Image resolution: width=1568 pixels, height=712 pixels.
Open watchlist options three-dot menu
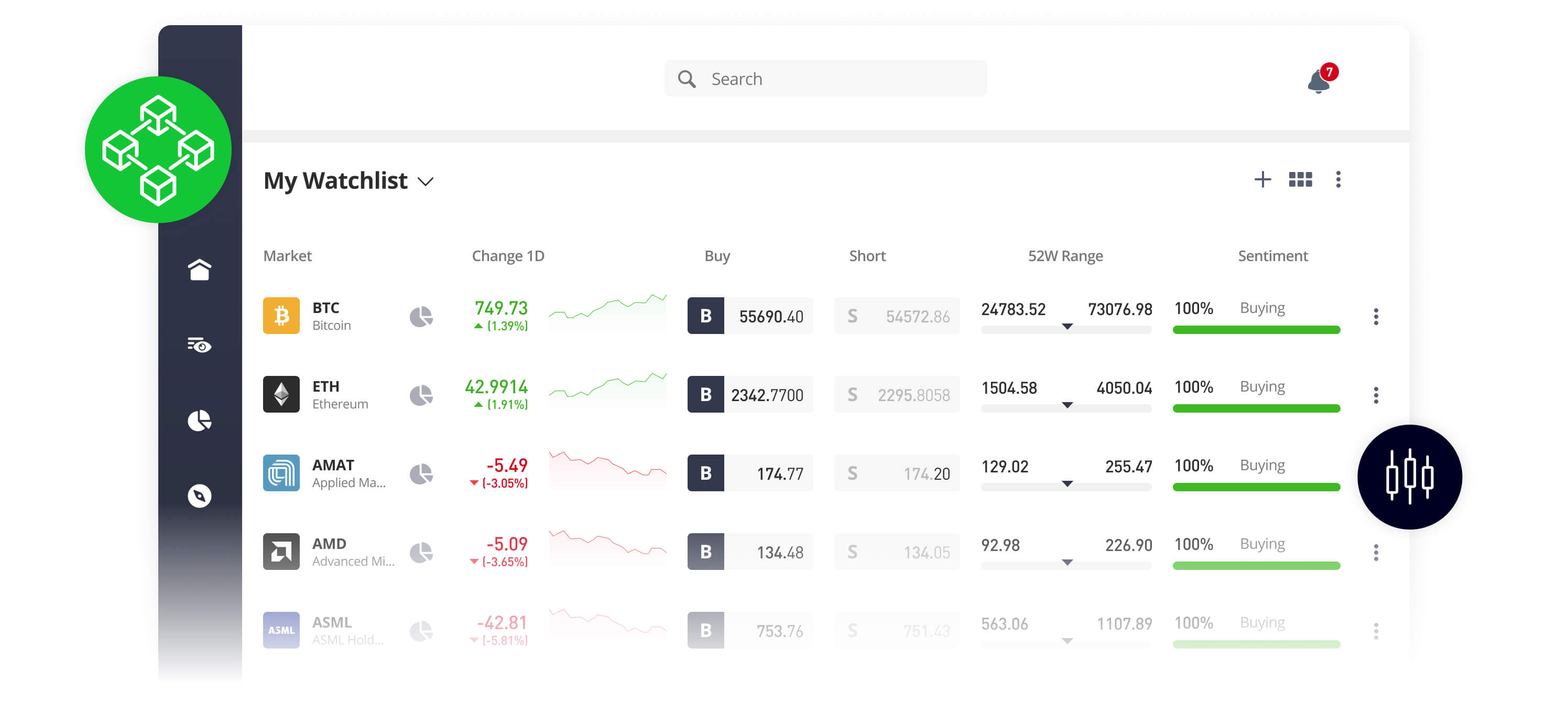[x=1338, y=180]
